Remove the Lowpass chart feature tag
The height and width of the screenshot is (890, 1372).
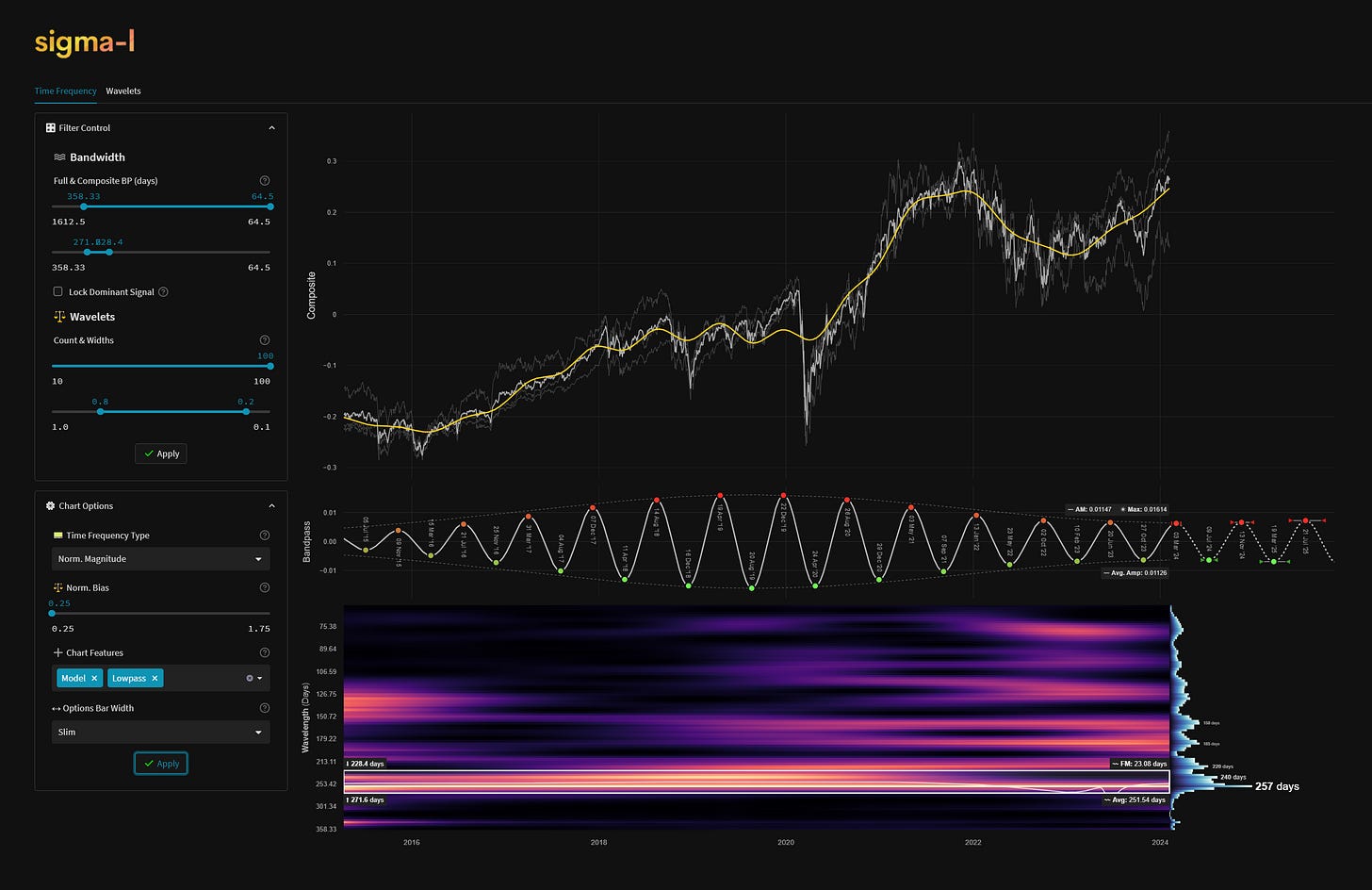(155, 678)
